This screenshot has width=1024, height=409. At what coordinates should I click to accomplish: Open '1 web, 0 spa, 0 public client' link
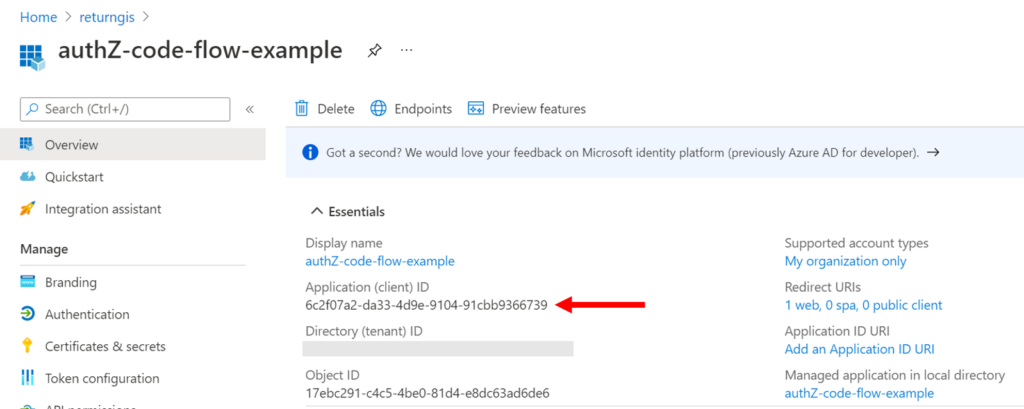(863, 305)
